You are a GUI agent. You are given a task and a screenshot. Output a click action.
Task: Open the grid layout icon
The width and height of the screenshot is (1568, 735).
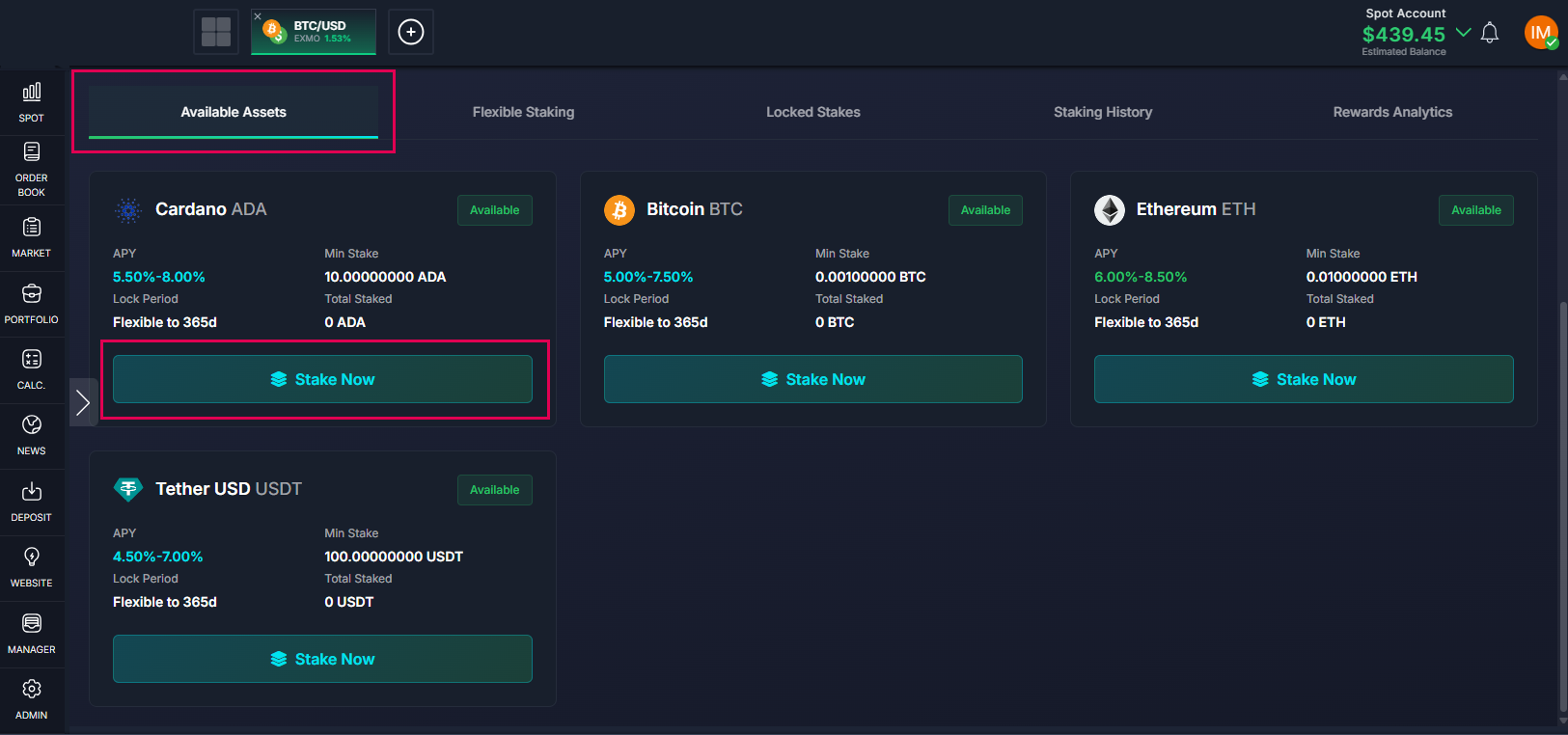click(216, 32)
